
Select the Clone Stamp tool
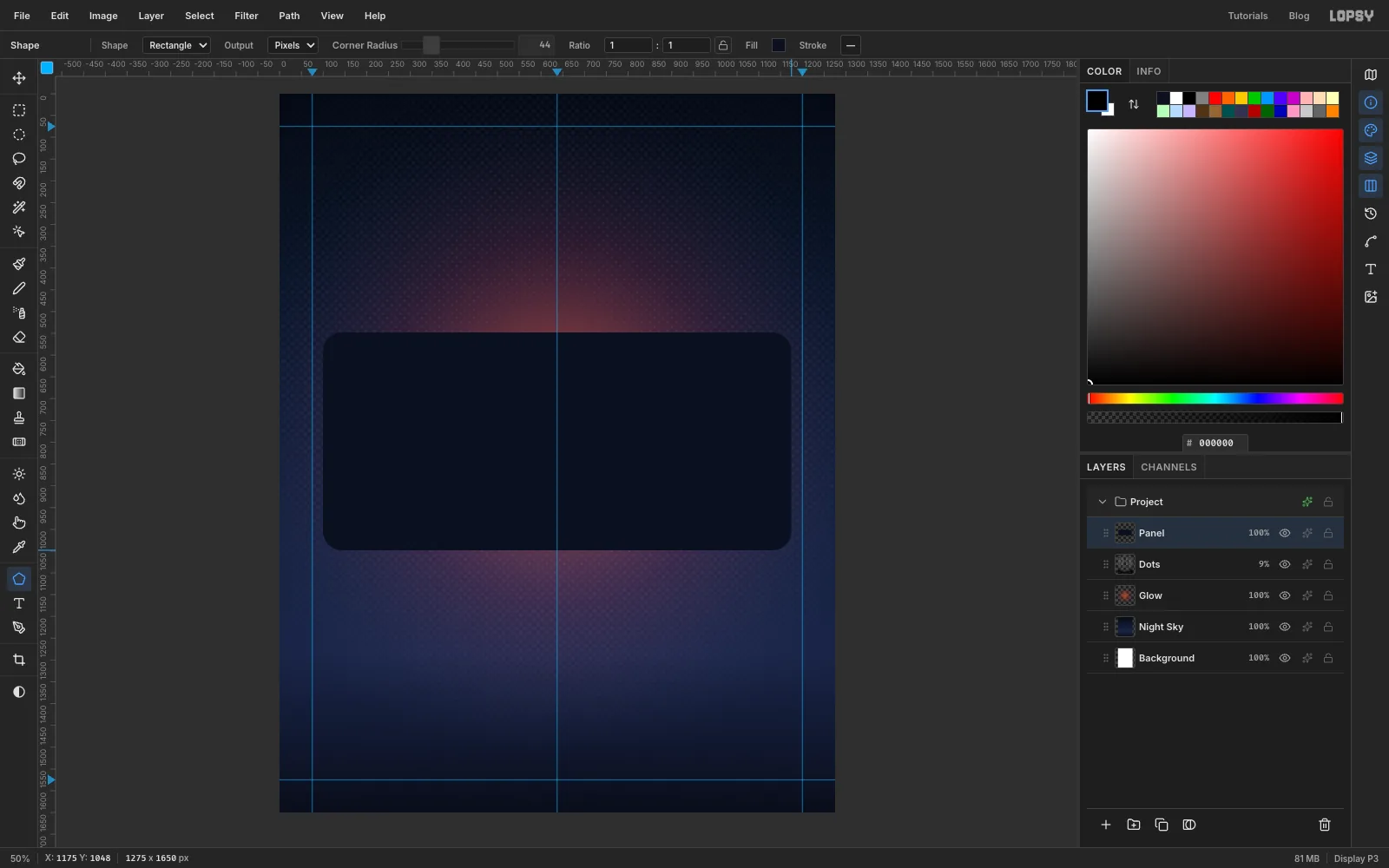click(19, 418)
